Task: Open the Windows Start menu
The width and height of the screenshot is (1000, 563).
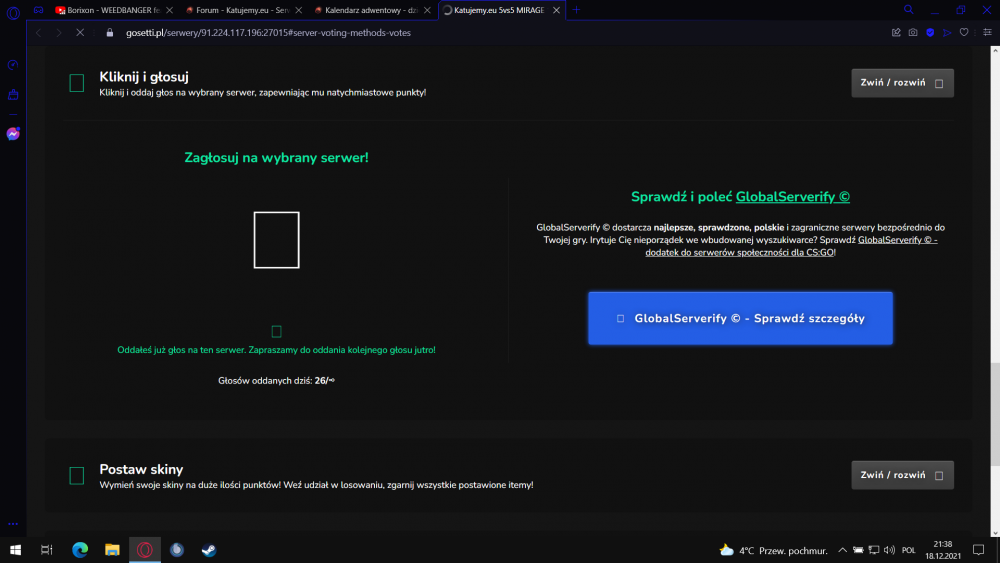Action: (x=15, y=550)
